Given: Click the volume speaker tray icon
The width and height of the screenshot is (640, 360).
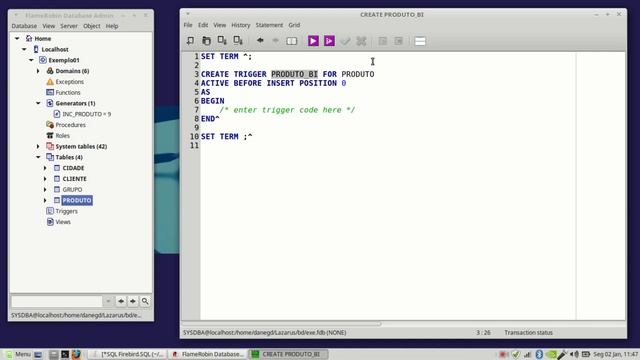Looking at the screenshot, I should point(573,354).
